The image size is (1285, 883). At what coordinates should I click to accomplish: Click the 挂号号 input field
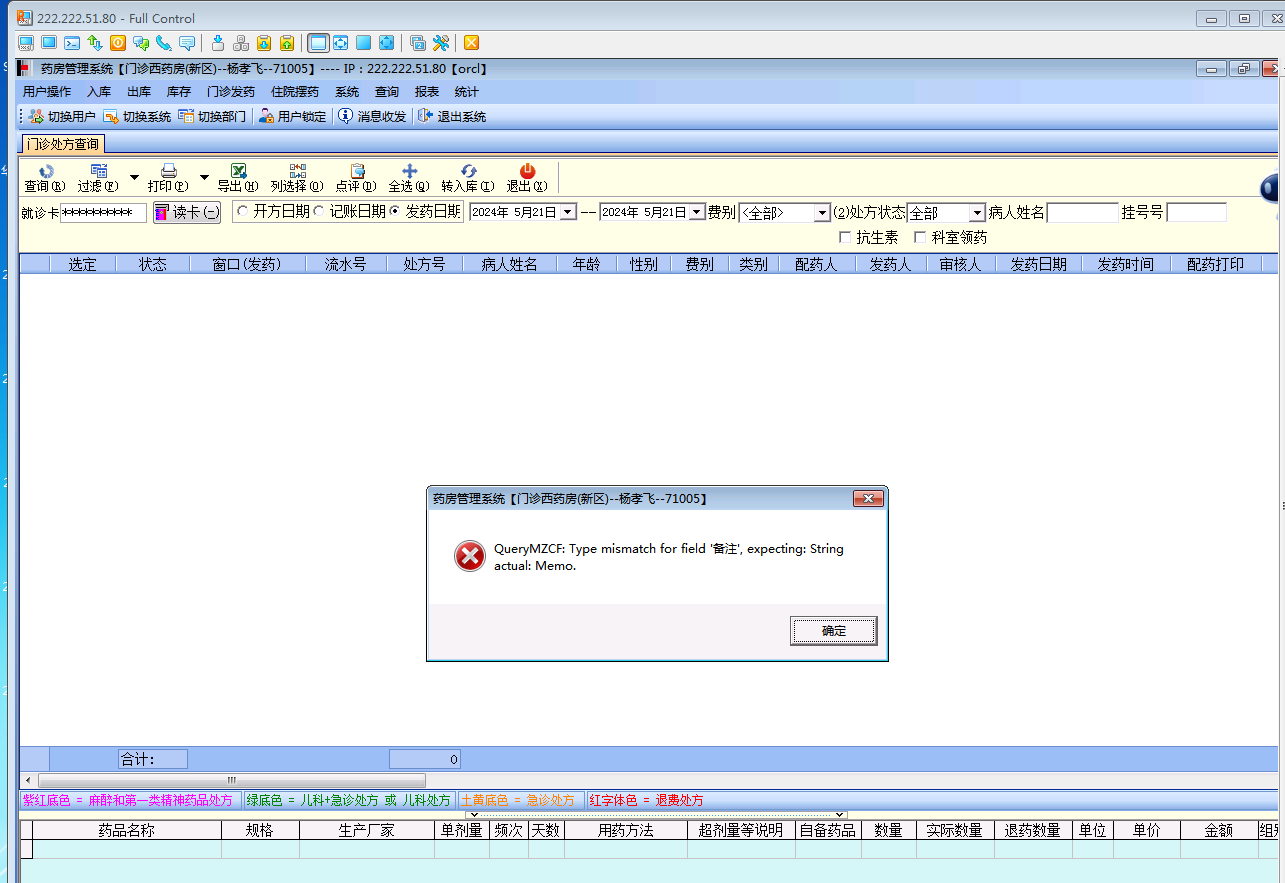[1196, 213]
